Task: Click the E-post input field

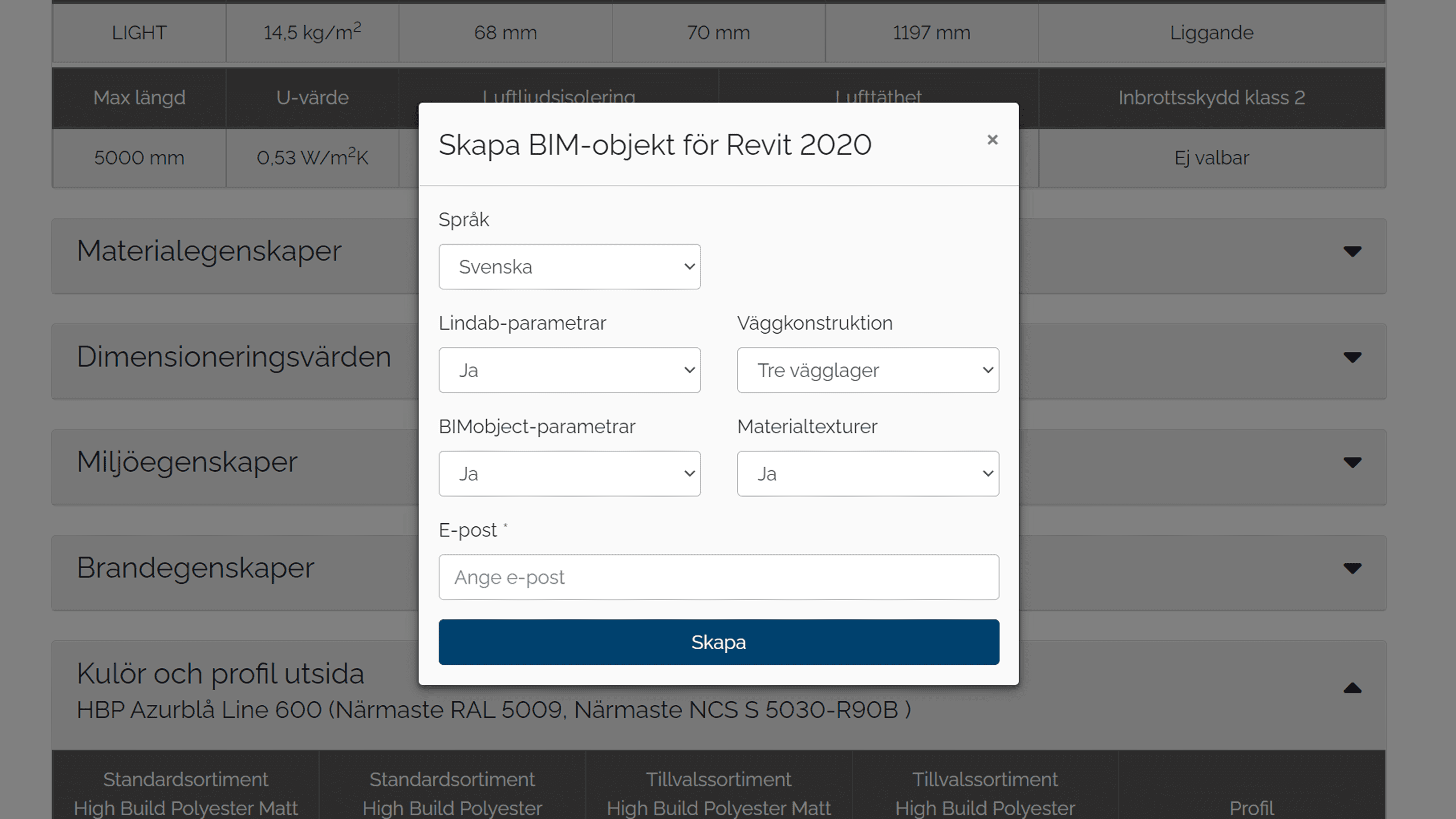Action: (x=718, y=577)
